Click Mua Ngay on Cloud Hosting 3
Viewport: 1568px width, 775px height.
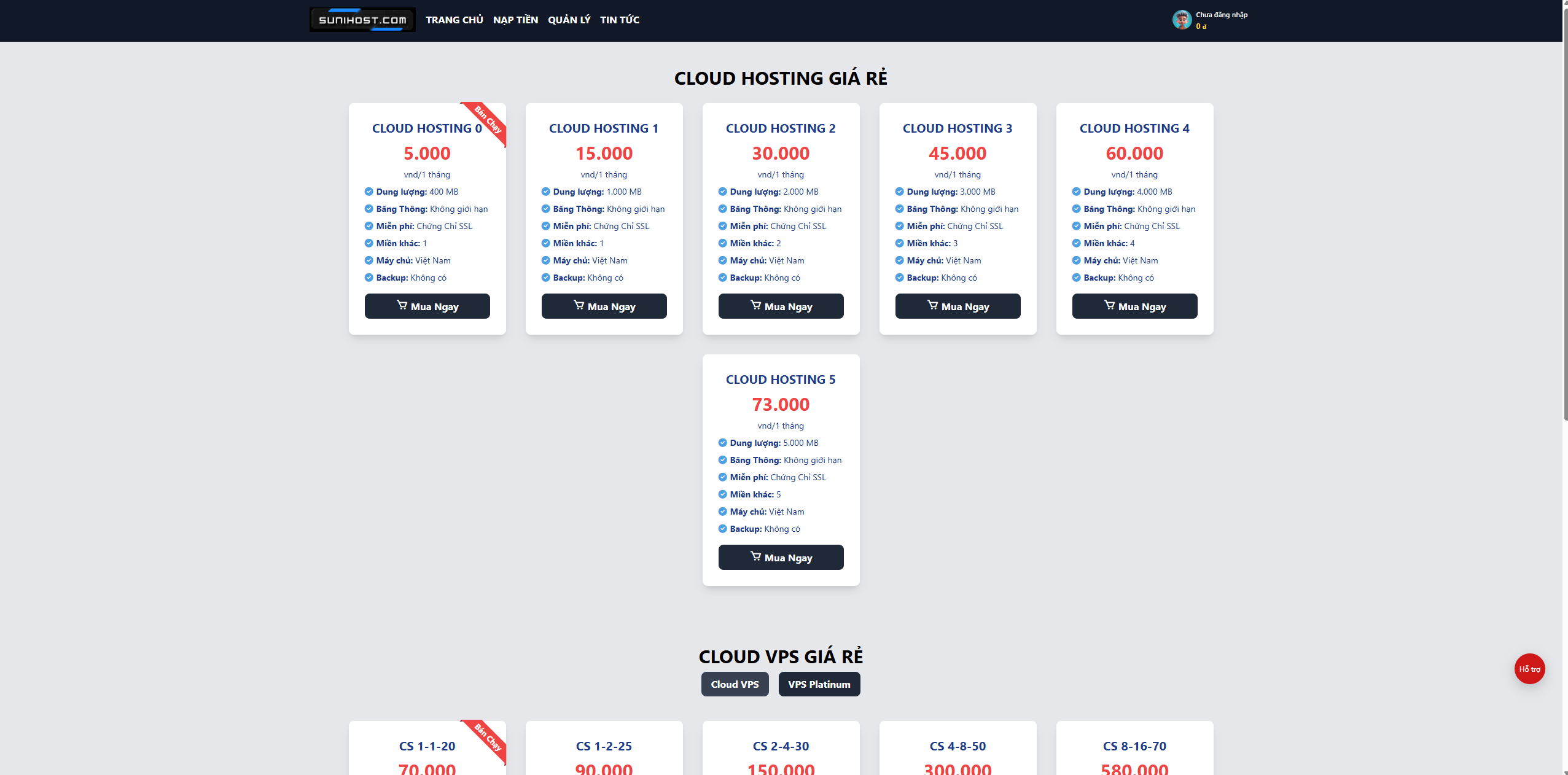tap(958, 306)
